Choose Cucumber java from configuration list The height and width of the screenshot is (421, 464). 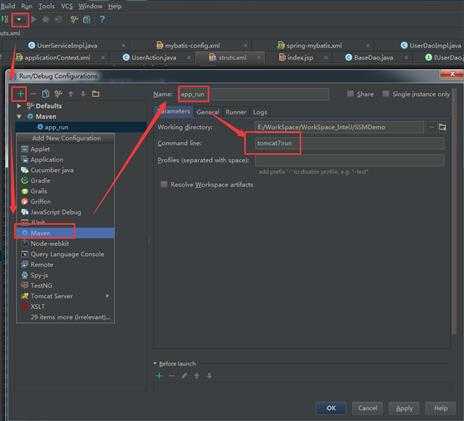click(66, 170)
